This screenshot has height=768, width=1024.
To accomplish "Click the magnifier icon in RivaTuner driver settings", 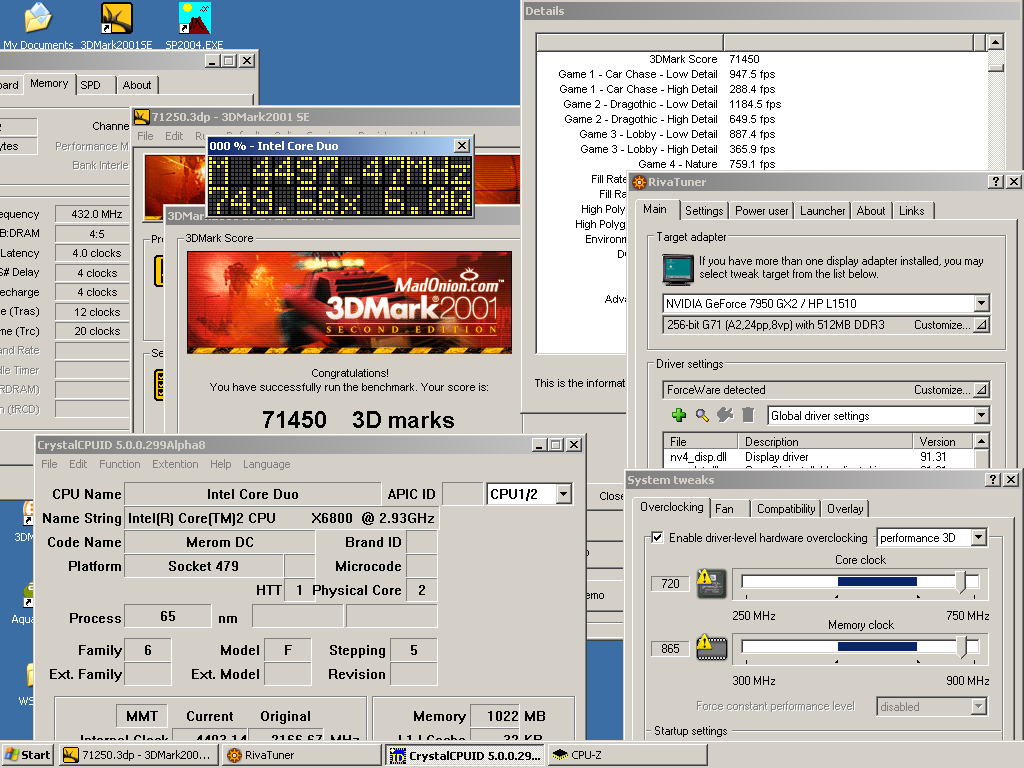I will pyautogui.click(x=702, y=415).
